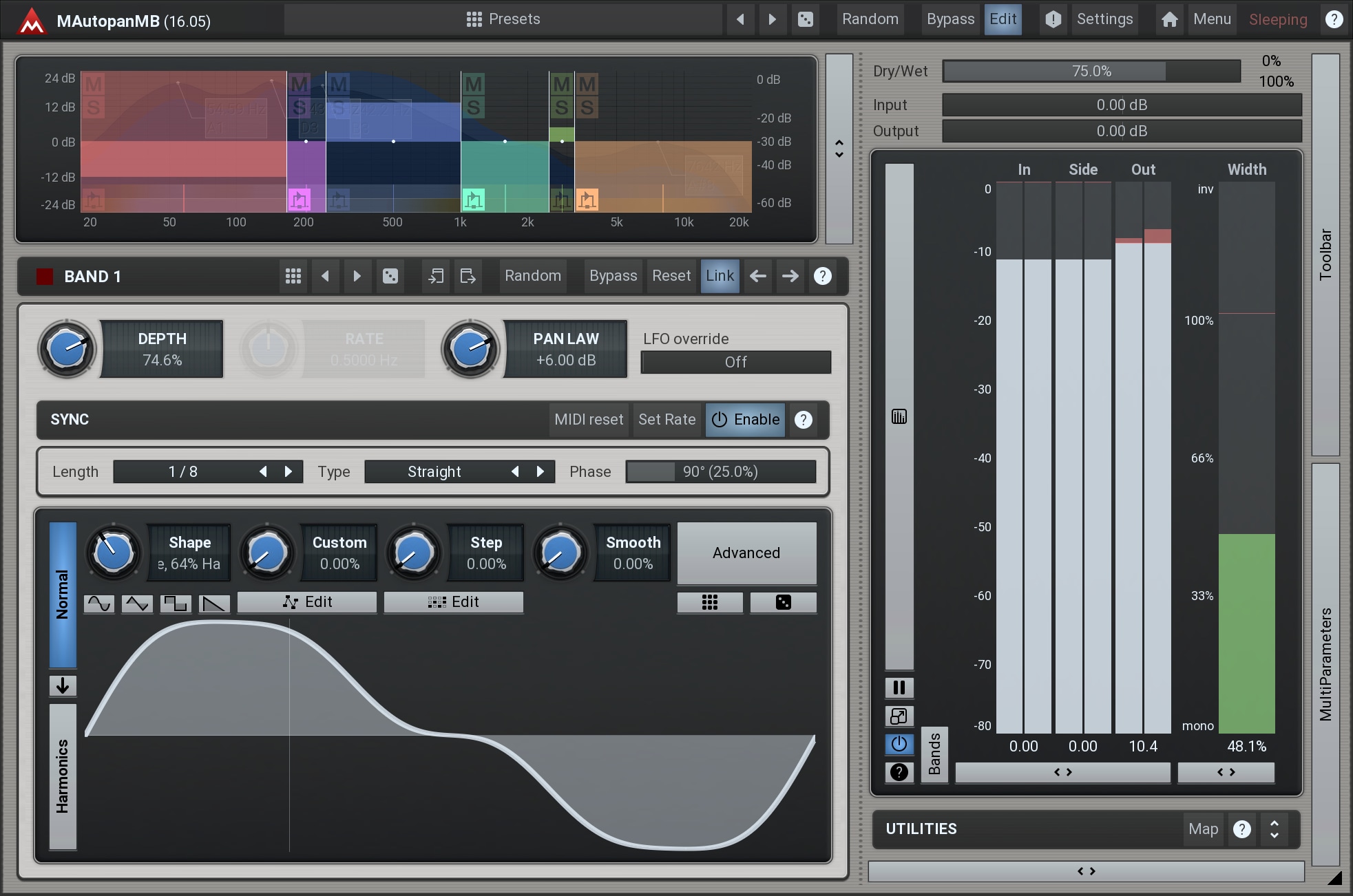
Task: Select triangle wave shape icon
Action: coord(137,604)
